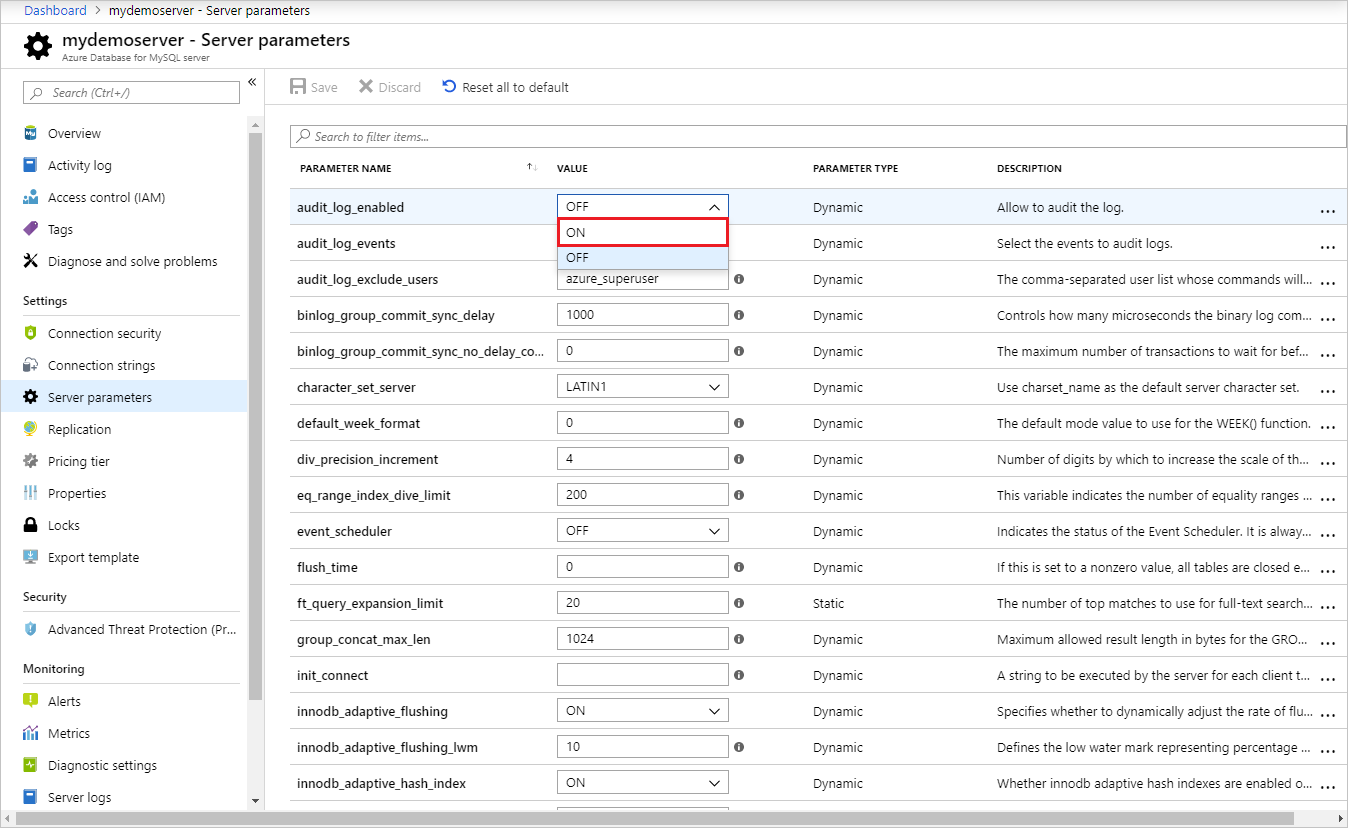The width and height of the screenshot is (1349, 829).
Task: Click the innodb_adaptive_flushing_lwm value field
Action: [x=643, y=747]
